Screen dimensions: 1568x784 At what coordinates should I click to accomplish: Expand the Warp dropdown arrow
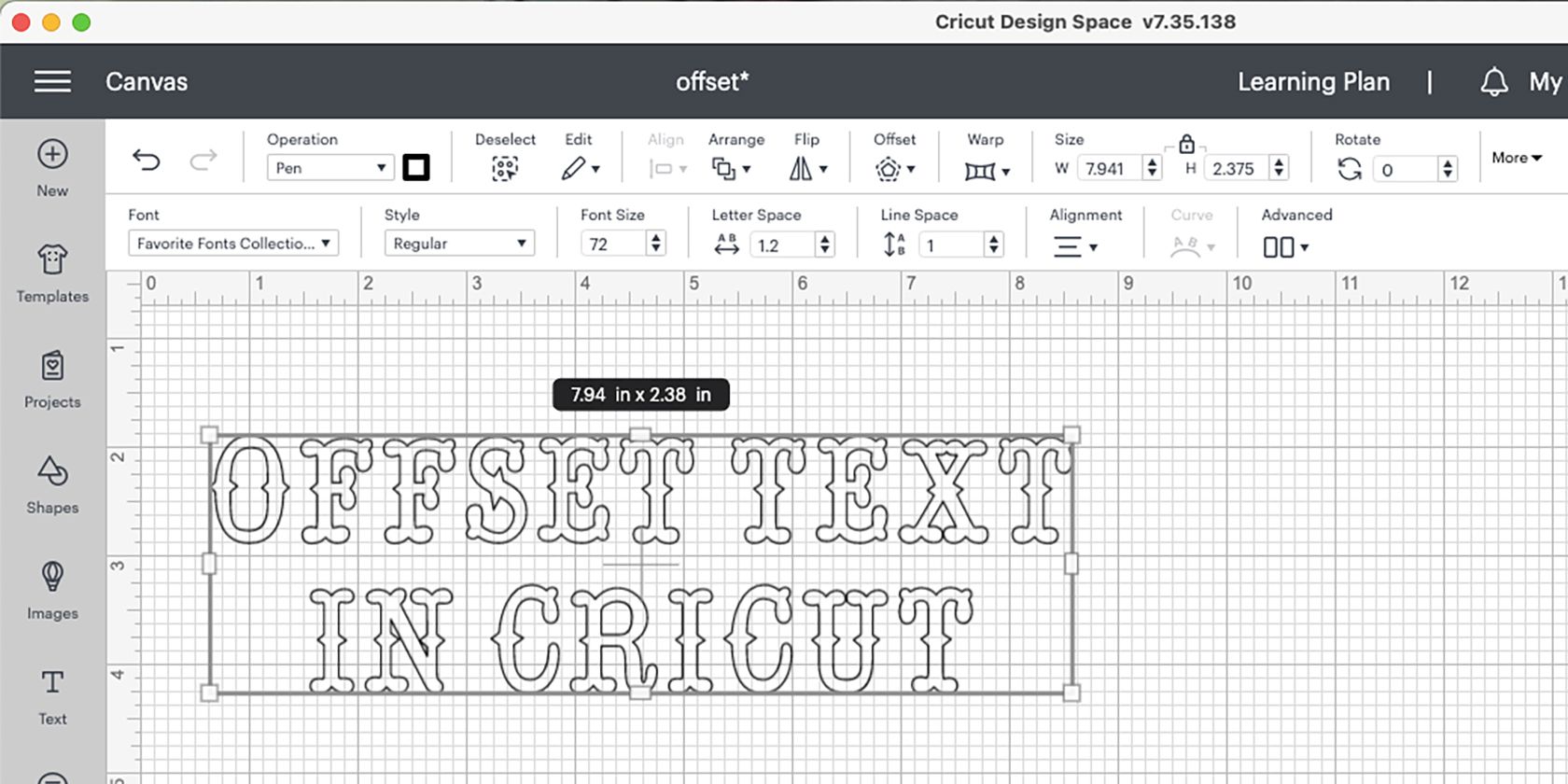[1006, 172]
